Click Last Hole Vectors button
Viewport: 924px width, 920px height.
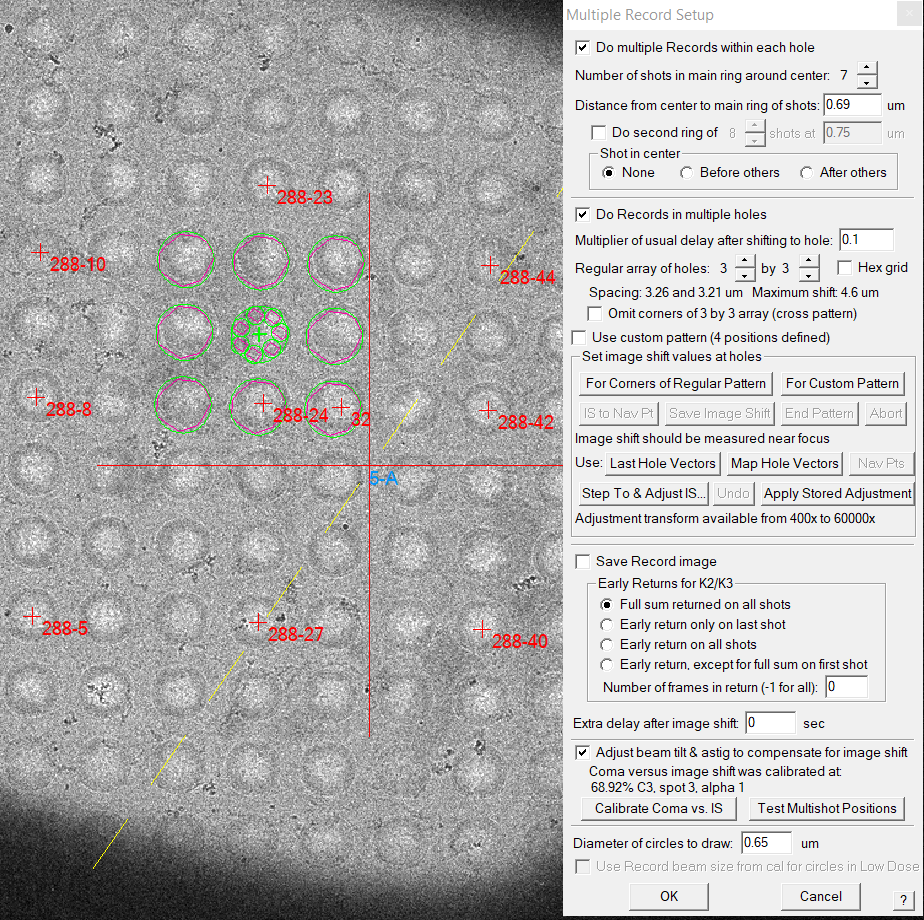pos(662,464)
